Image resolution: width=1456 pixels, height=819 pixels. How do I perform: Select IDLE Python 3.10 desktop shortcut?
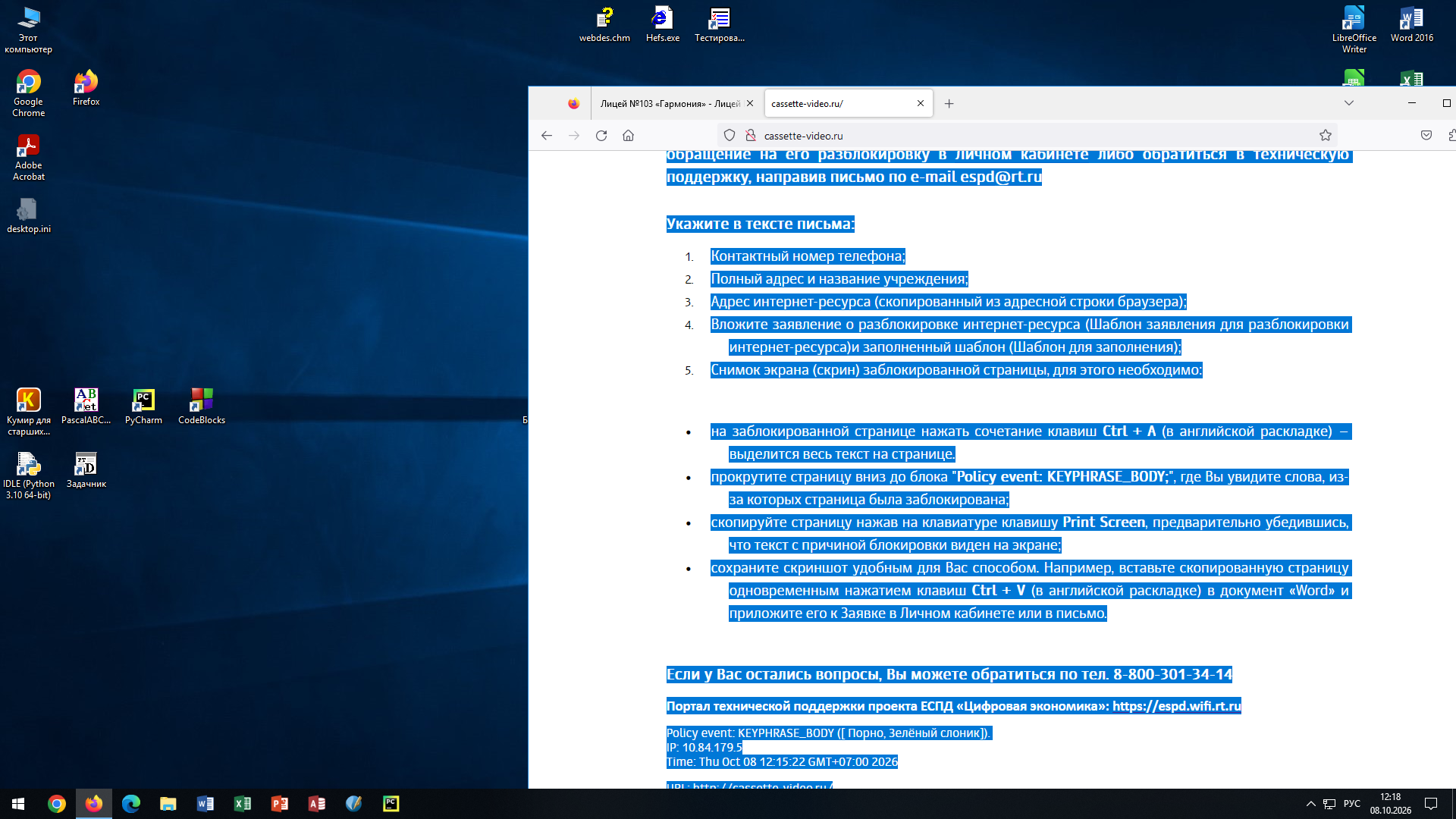point(29,475)
